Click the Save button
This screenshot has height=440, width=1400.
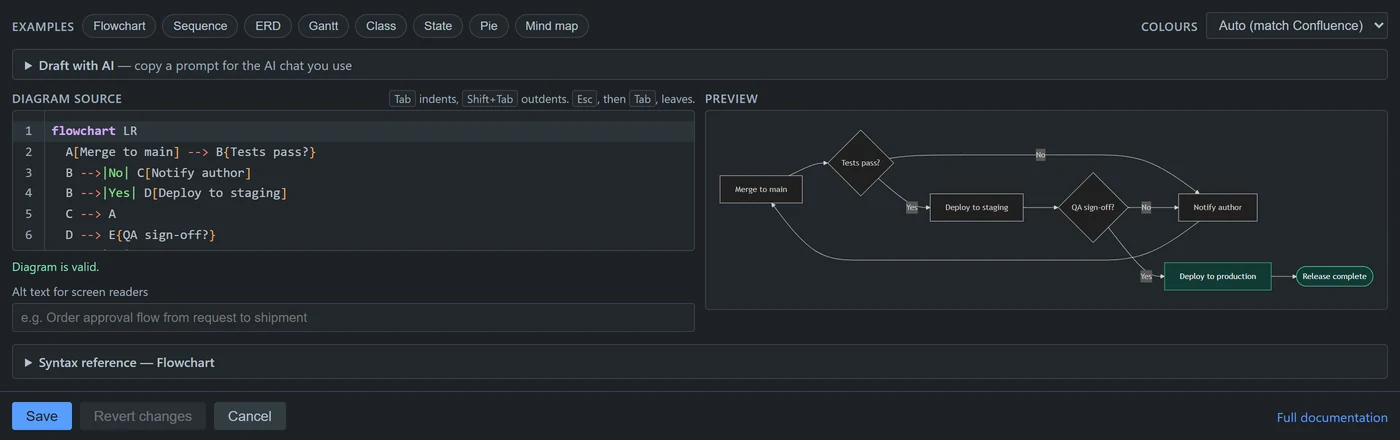42,416
